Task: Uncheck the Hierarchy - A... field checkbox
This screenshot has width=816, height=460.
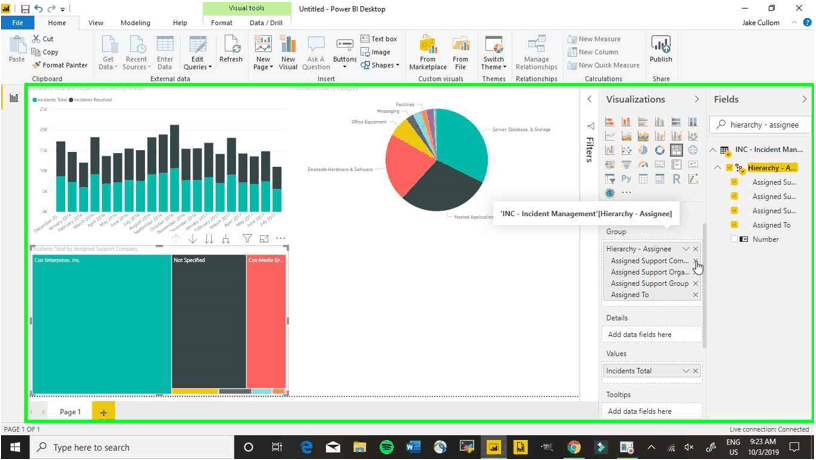Action: (x=729, y=168)
